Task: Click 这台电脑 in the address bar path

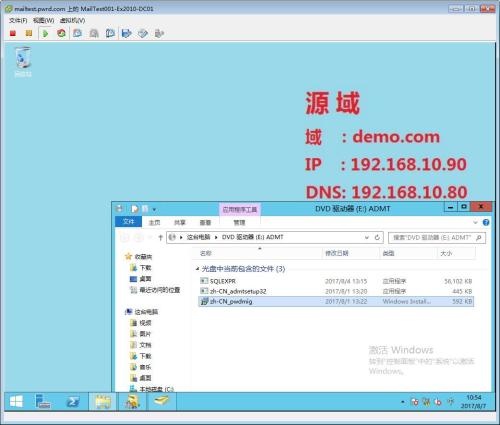Action: 198,237
